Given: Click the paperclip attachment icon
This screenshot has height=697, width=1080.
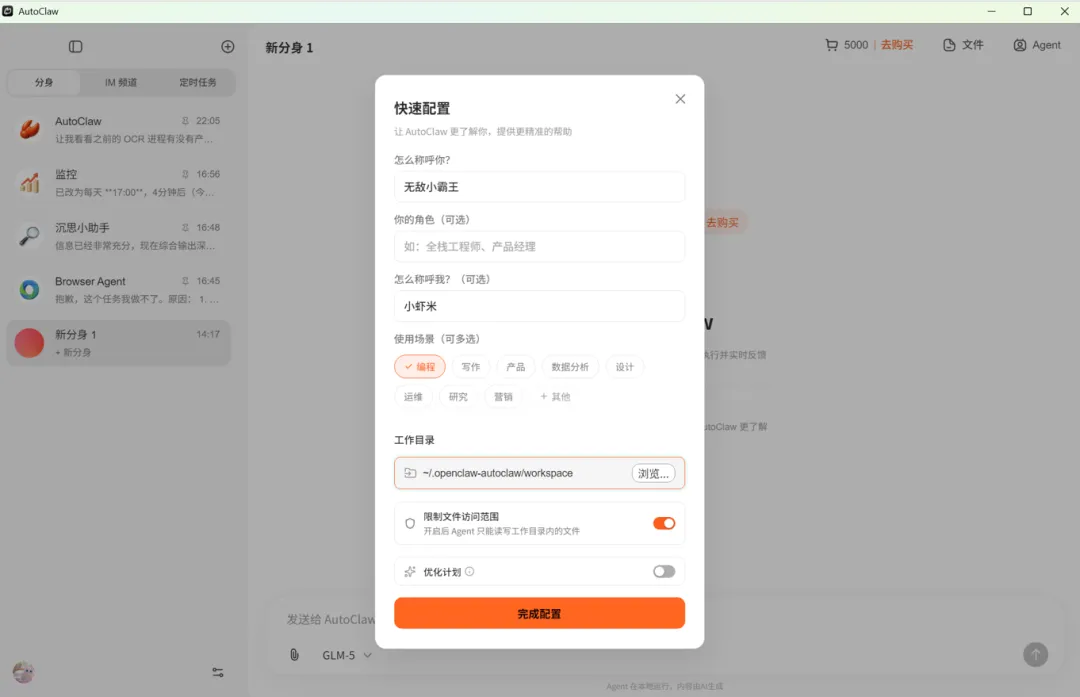Looking at the screenshot, I should tap(294, 655).
